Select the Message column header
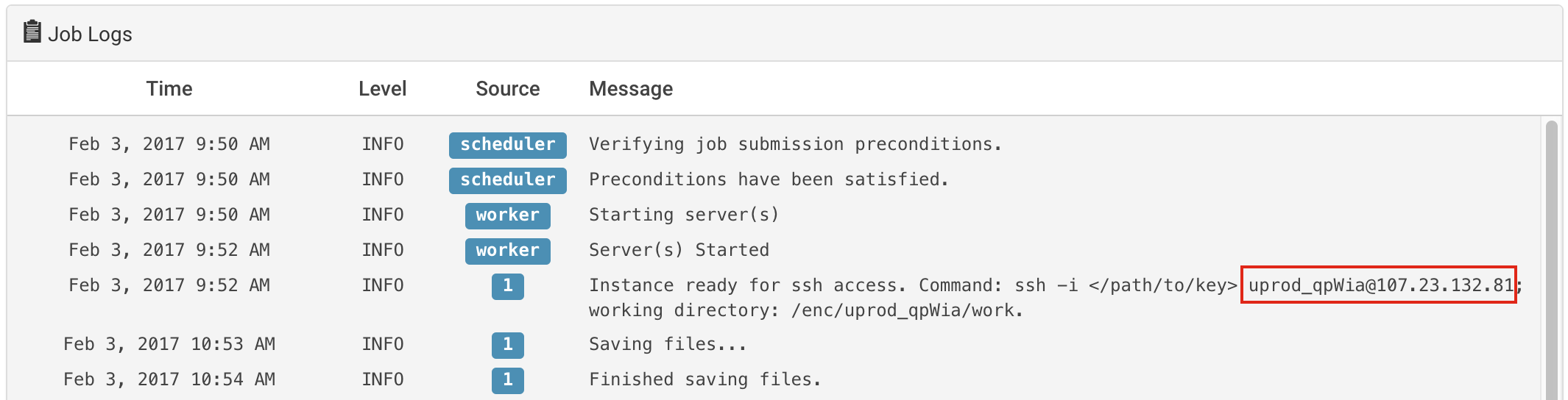This screenshot has width=1568, height=400. (631, 89)
